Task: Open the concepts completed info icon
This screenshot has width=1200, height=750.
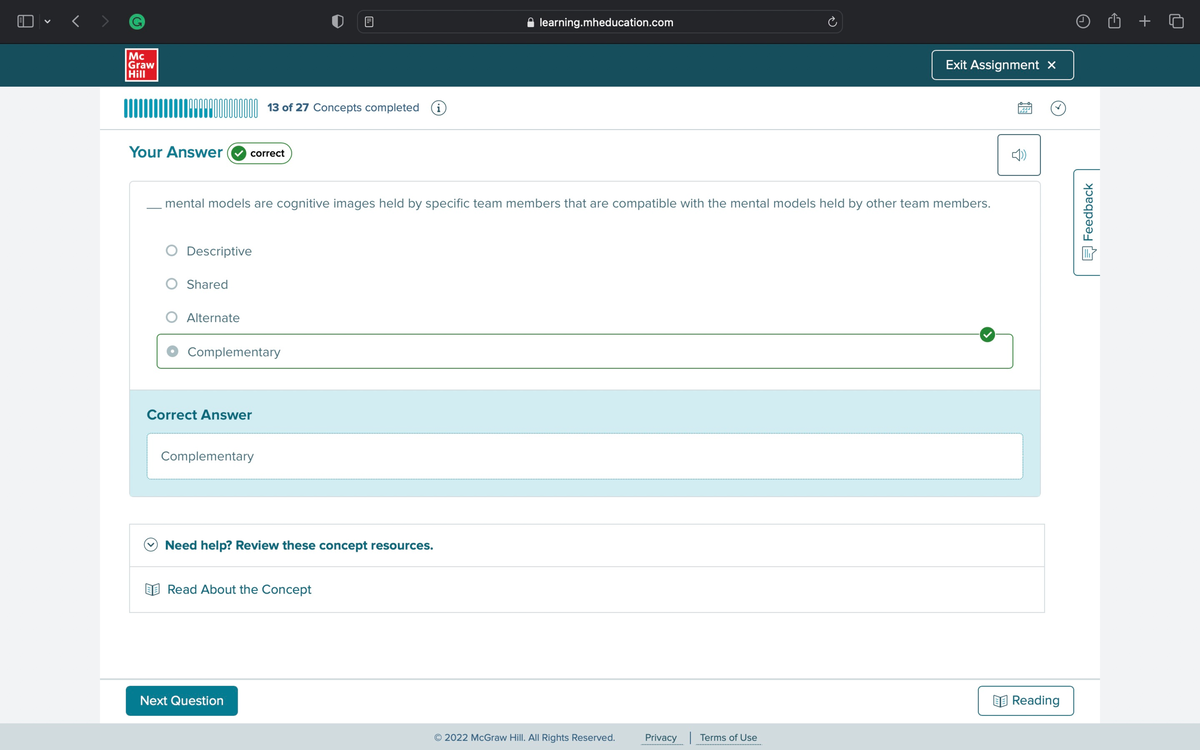Action: click(438, 108)
